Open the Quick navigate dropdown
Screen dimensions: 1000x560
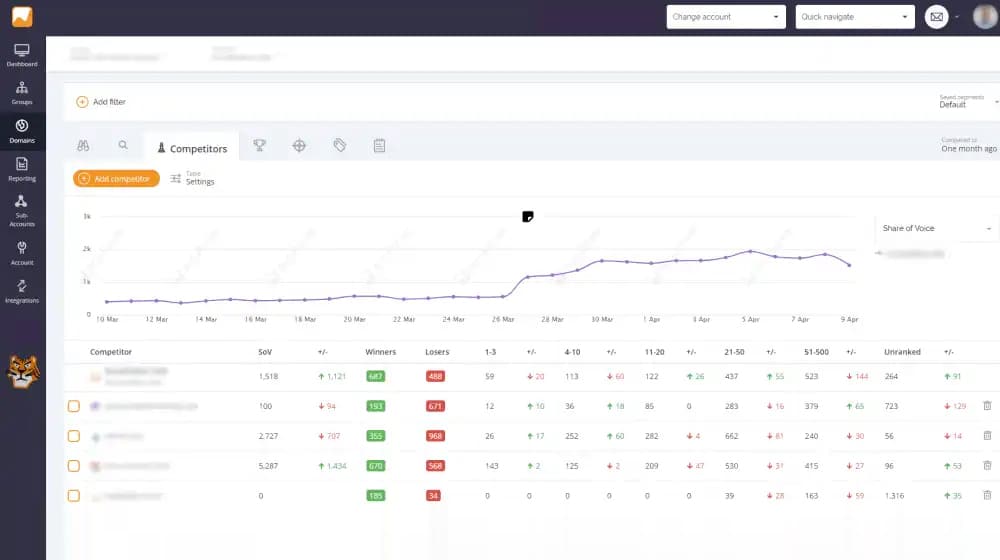pyautogui.click(x=855, y=17)
